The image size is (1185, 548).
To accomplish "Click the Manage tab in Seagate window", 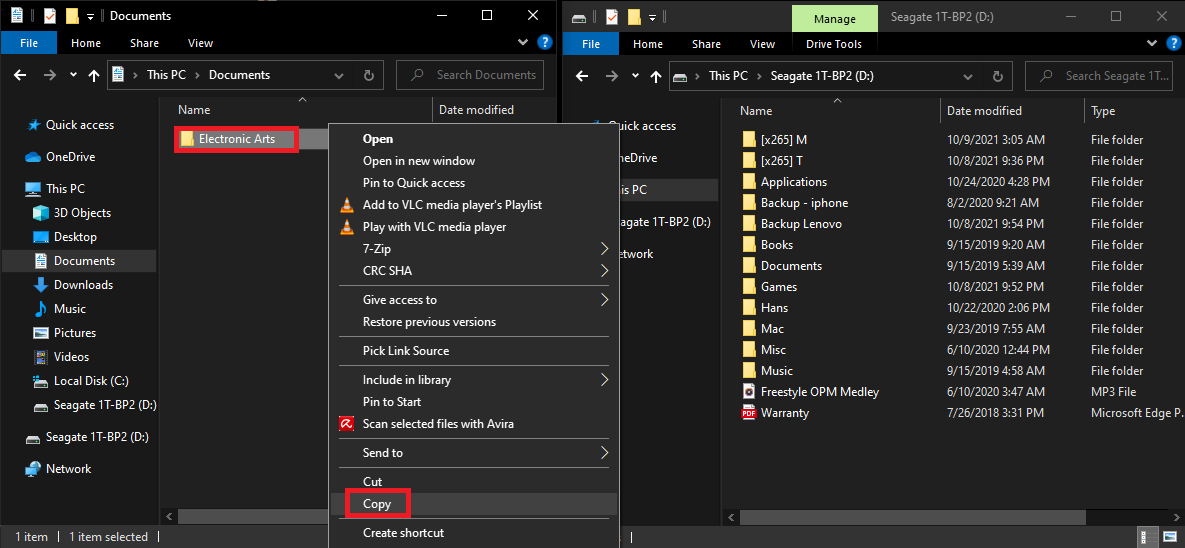I will point(835,18).
